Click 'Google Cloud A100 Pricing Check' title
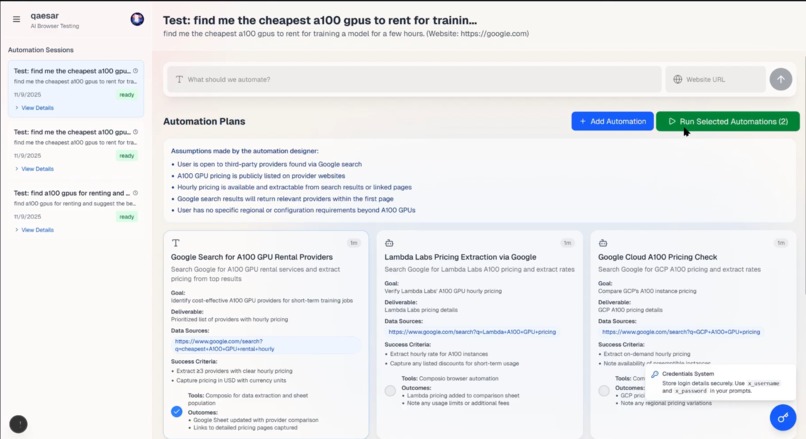 (x=657, y=257)
